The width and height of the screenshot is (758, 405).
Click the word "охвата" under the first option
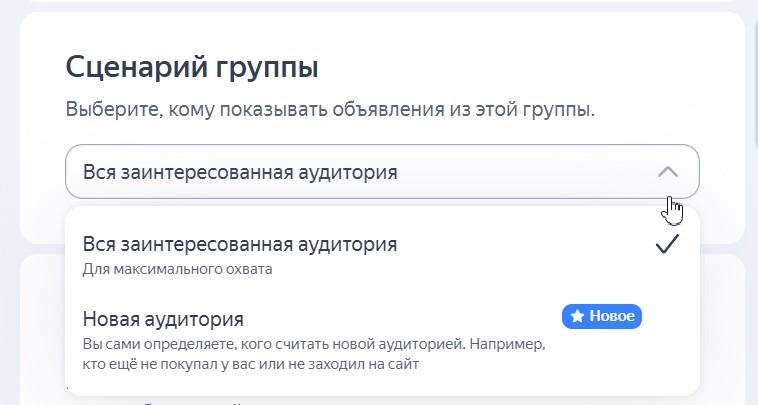(251, 268)
